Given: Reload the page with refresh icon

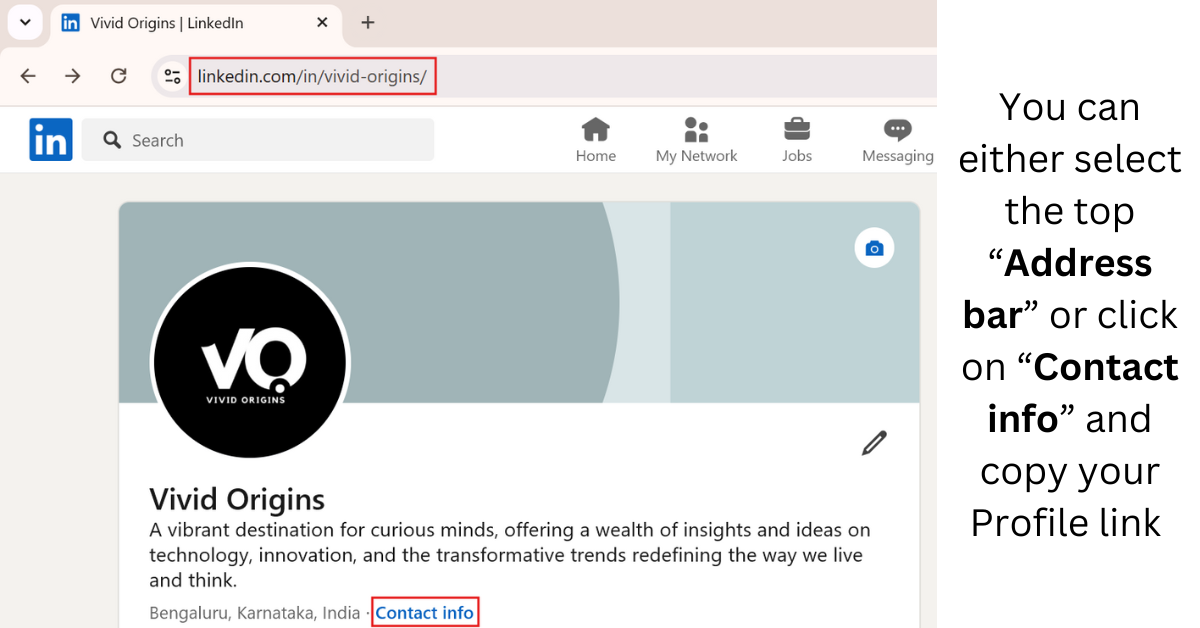Looking at the screenshot, I should pyautogui.click(x=118, y=76).
